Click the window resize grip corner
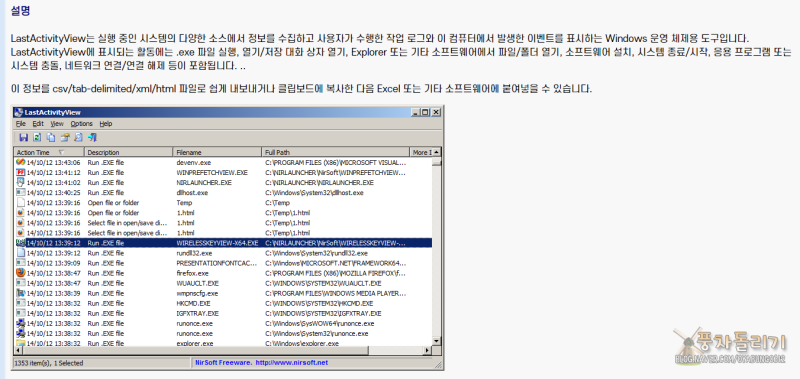 pos(438,364)
